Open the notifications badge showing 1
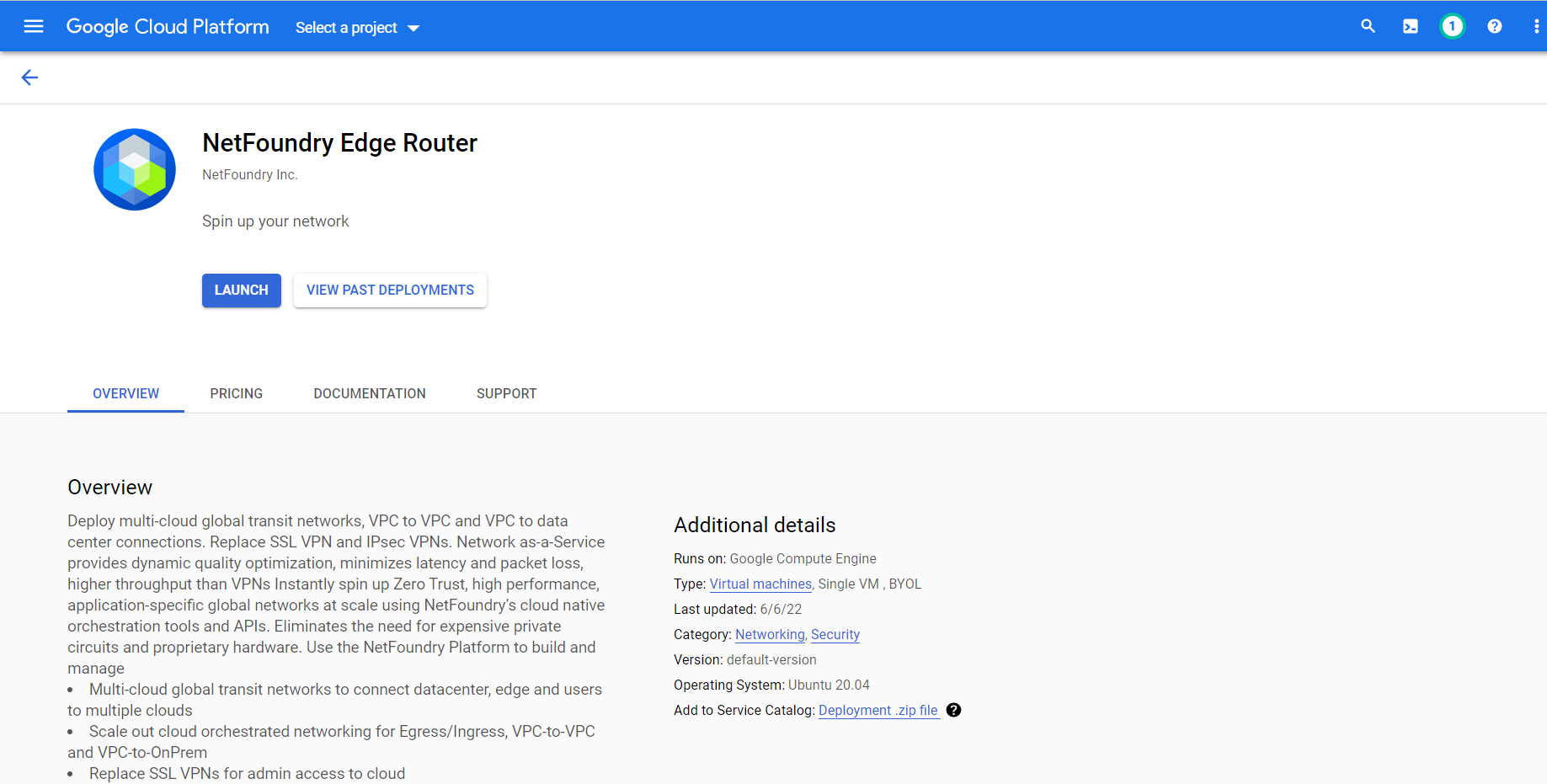1547x784 pixels. tap(1452, 26)
